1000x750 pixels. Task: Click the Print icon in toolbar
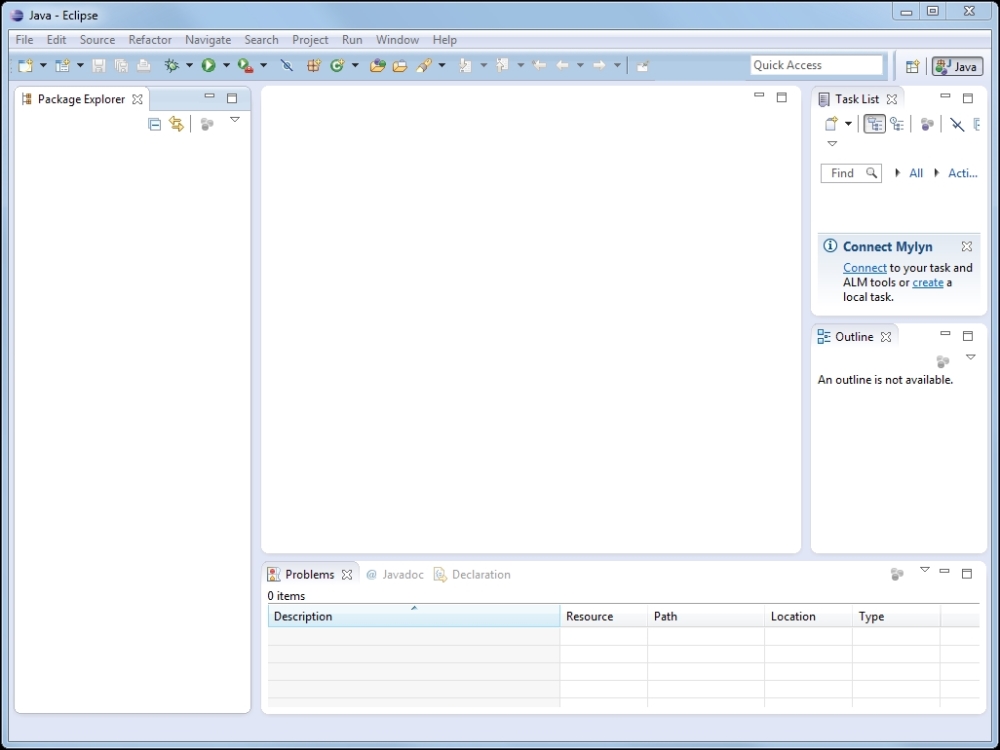pos(143,65)
